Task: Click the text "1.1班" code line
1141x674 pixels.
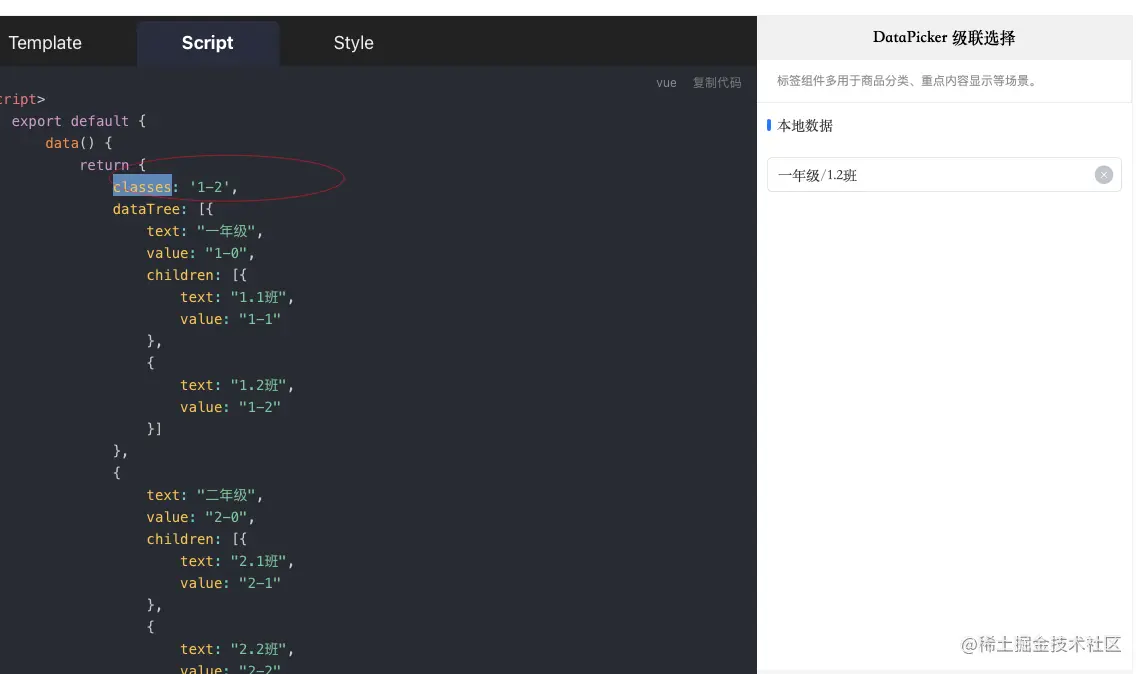Action: tap(237, 297)
